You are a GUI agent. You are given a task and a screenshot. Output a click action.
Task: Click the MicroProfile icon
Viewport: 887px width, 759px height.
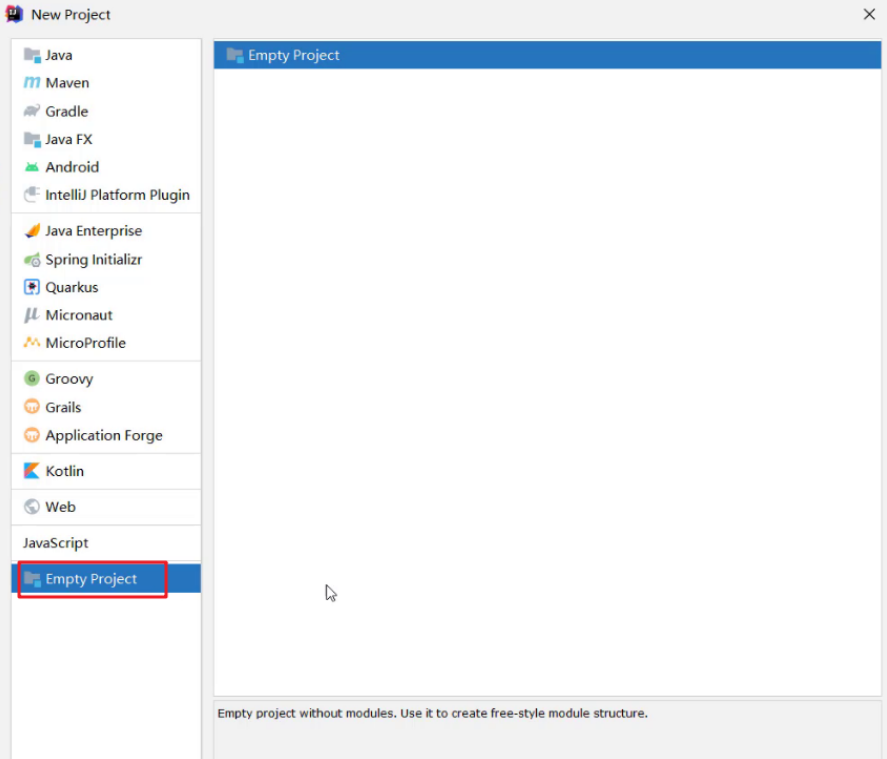point(32,343)
